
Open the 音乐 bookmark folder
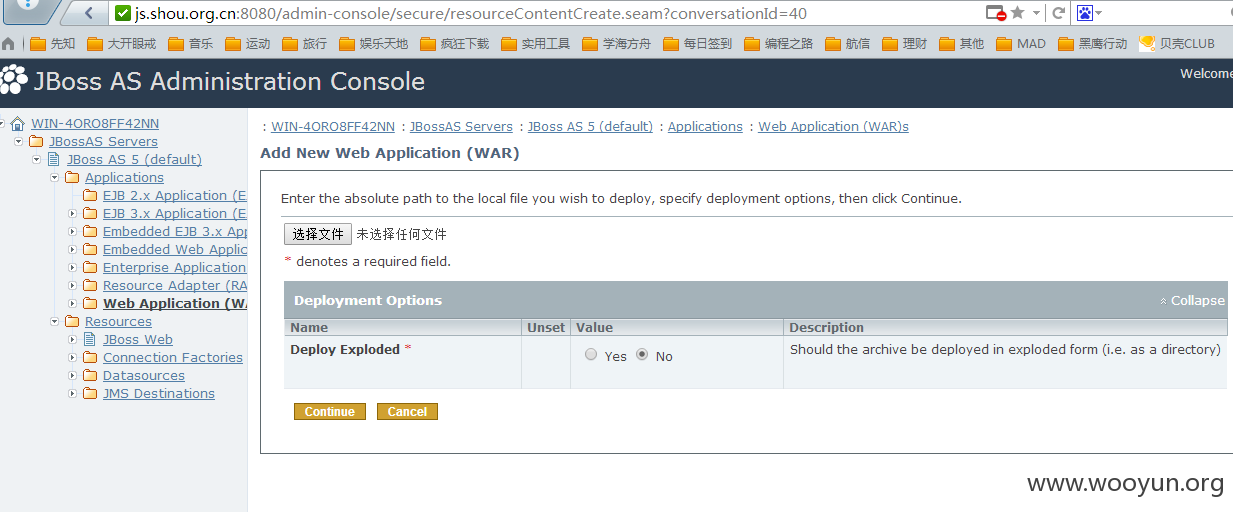click(190, 44)
